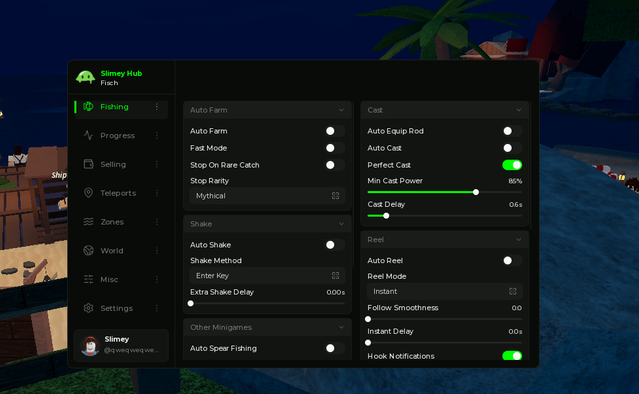The width and height of the screenshot is (639, 394).
Task: Click the Slimey Hub green slime logo
Action: [x=86, y=77]
